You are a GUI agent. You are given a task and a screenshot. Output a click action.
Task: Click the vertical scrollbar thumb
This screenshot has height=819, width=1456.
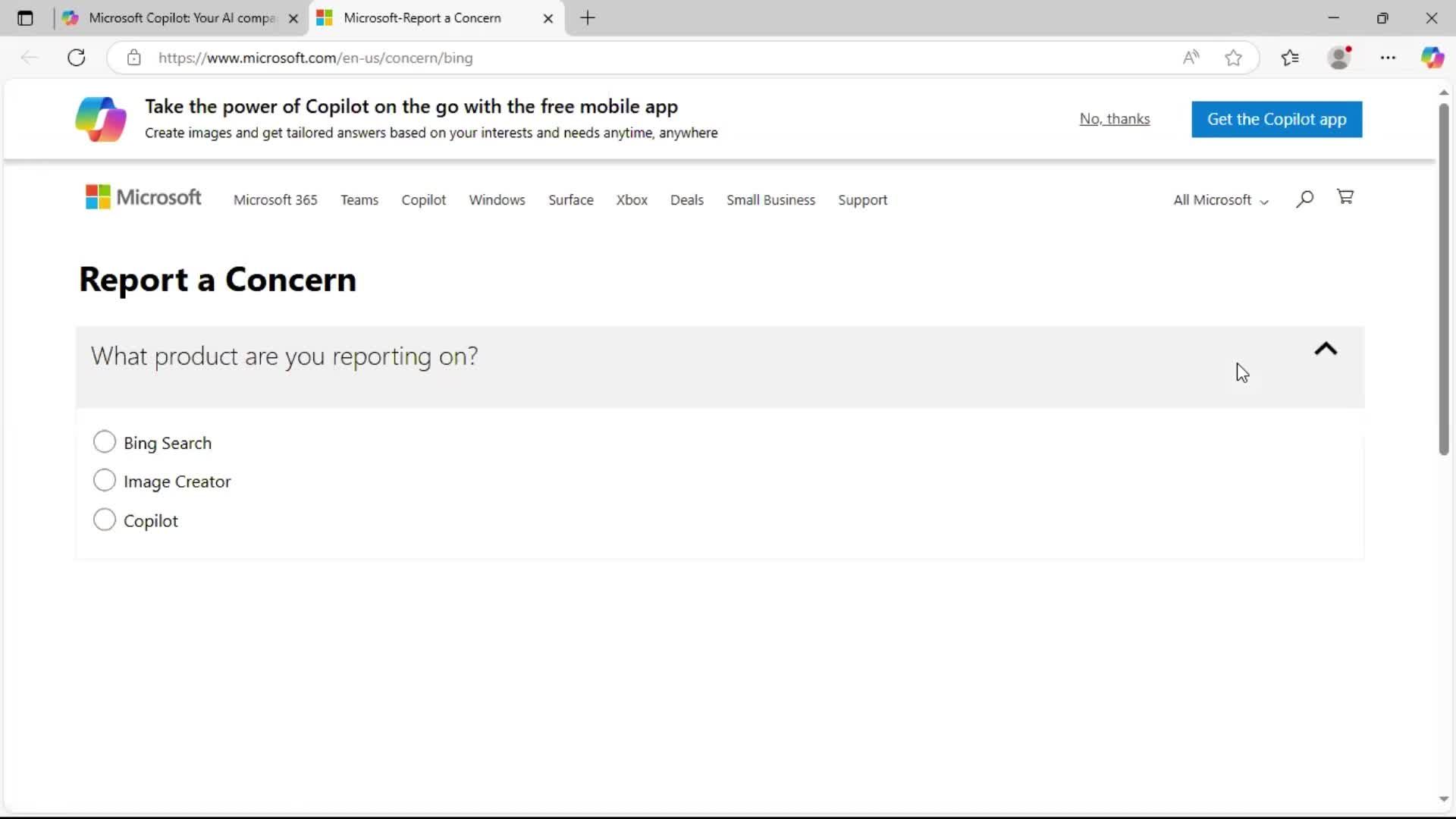coord(1444,279)
